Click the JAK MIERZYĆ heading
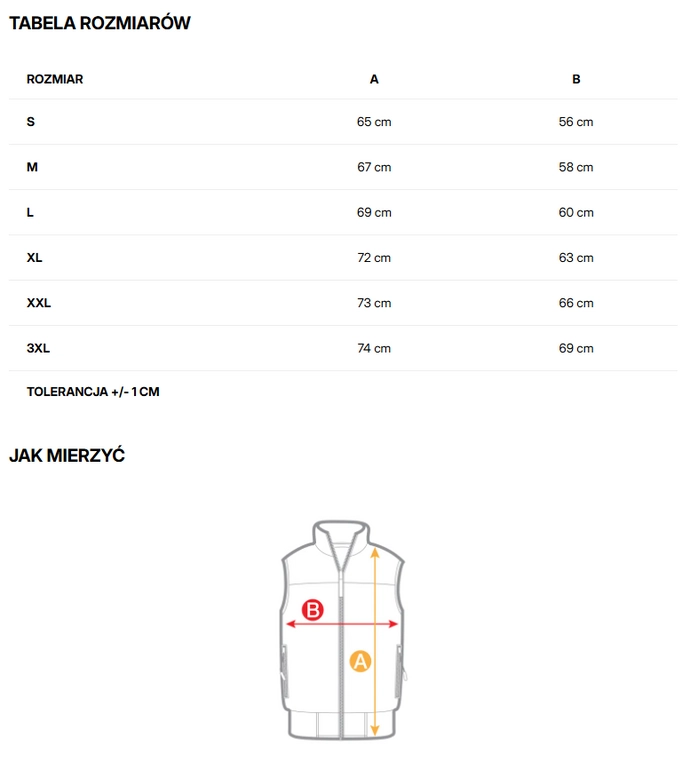Viewport: 690px width, 769px height. pyautogui.click(x=67, y=456)
